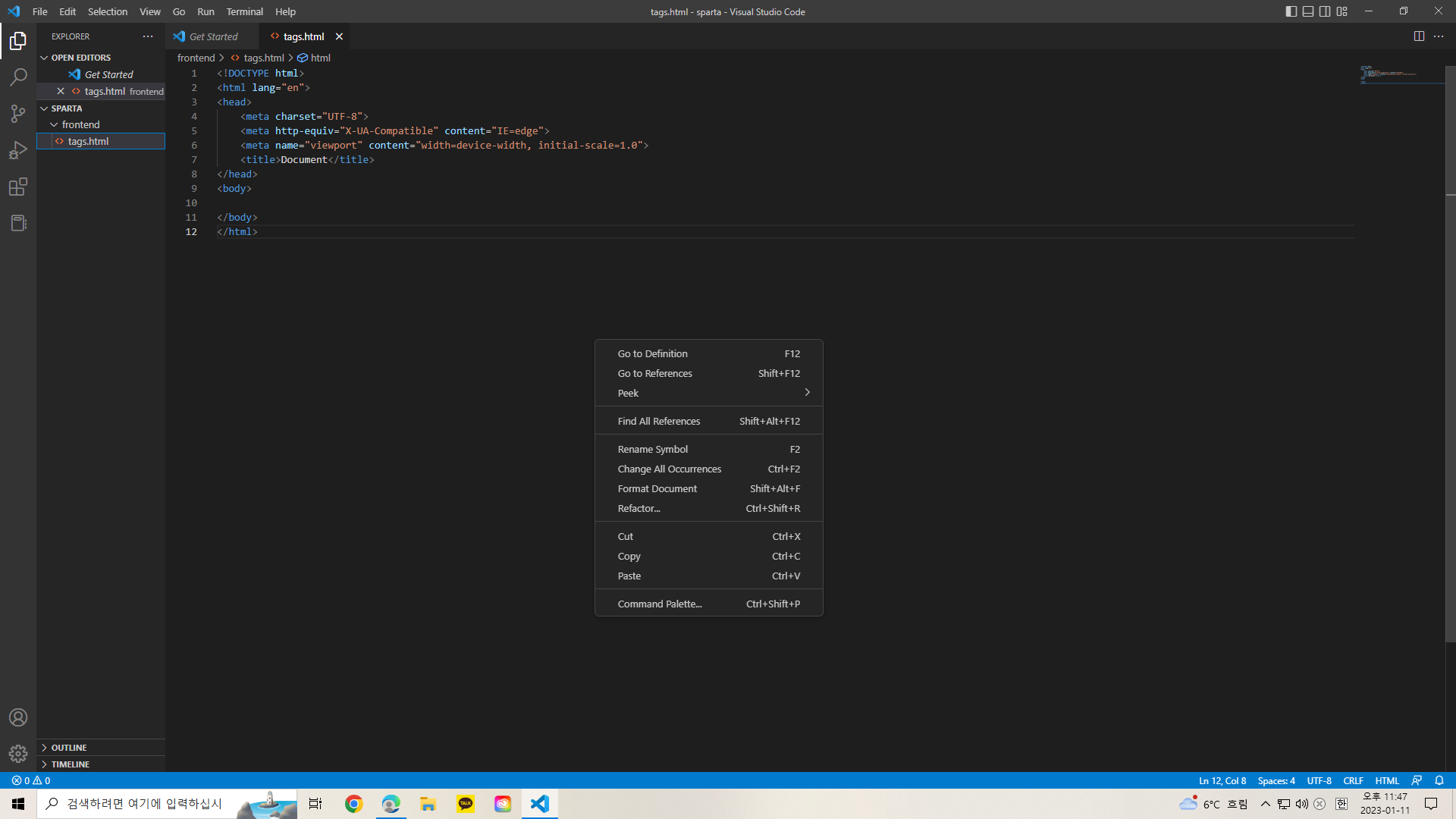Click Windows Start button

coord(18,804)
